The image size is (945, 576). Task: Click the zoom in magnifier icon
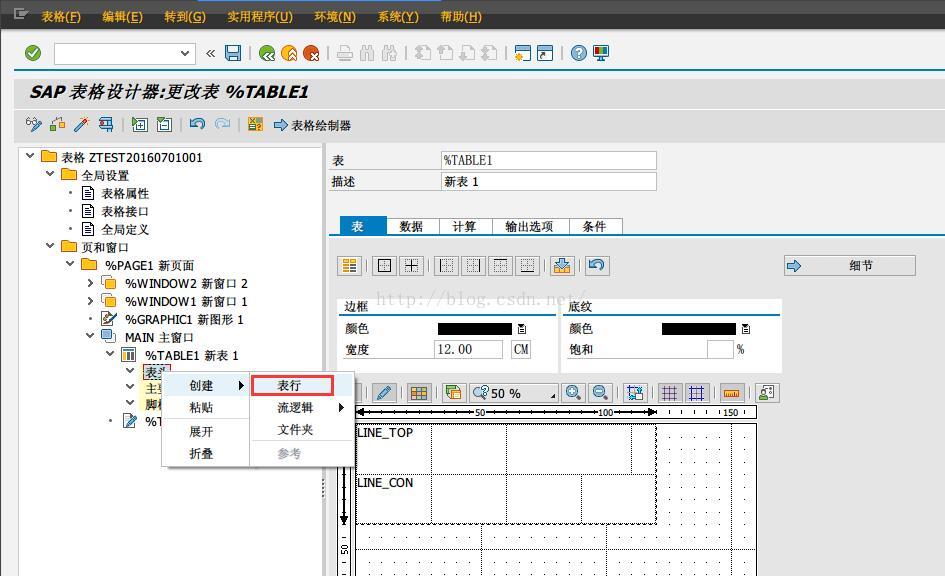point(573,393)
